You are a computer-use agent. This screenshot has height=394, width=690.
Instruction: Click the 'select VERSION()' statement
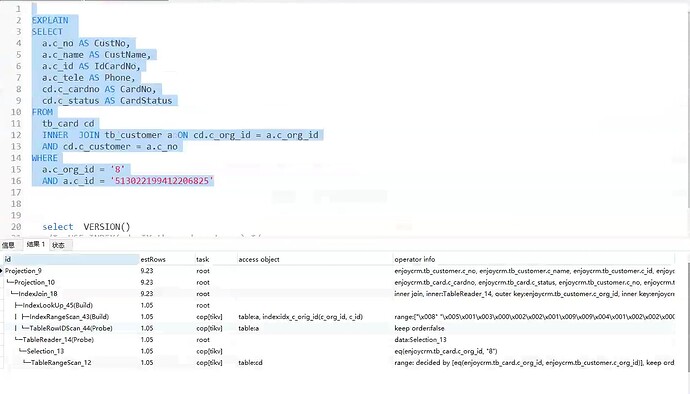(86, 227)
